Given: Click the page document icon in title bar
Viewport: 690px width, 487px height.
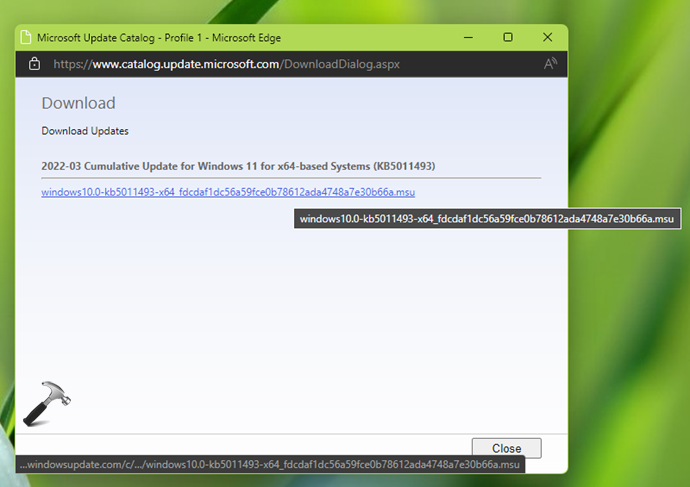Looking at the screenshot, I should point(24,37).
